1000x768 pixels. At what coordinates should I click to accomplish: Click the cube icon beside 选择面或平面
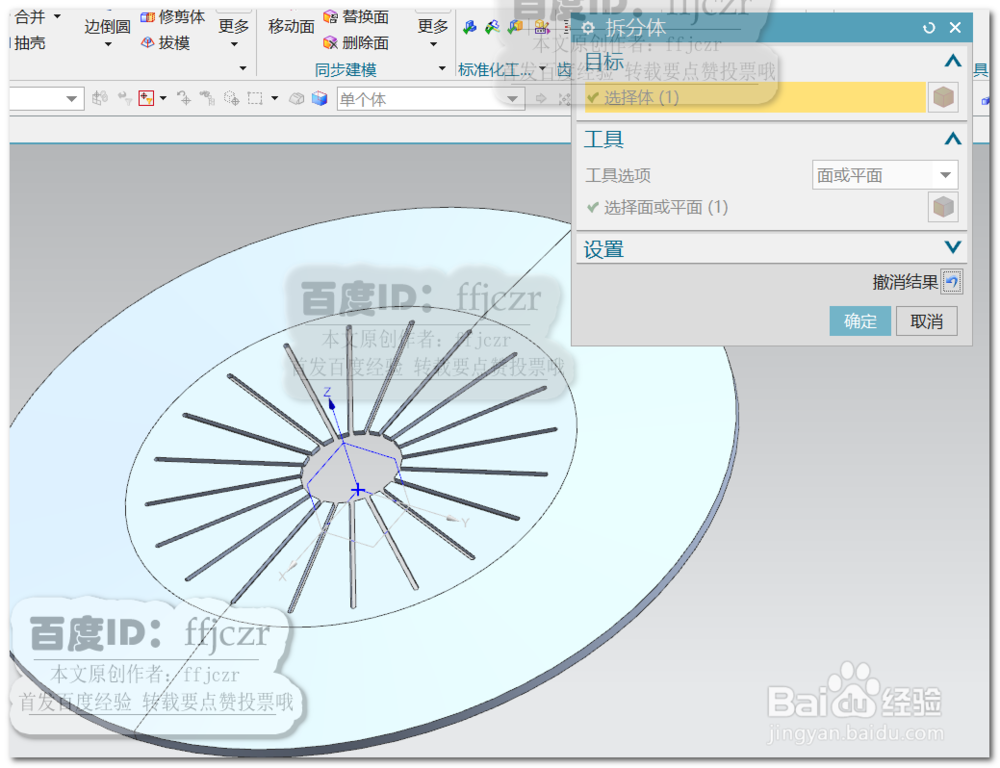coord(943,207)
